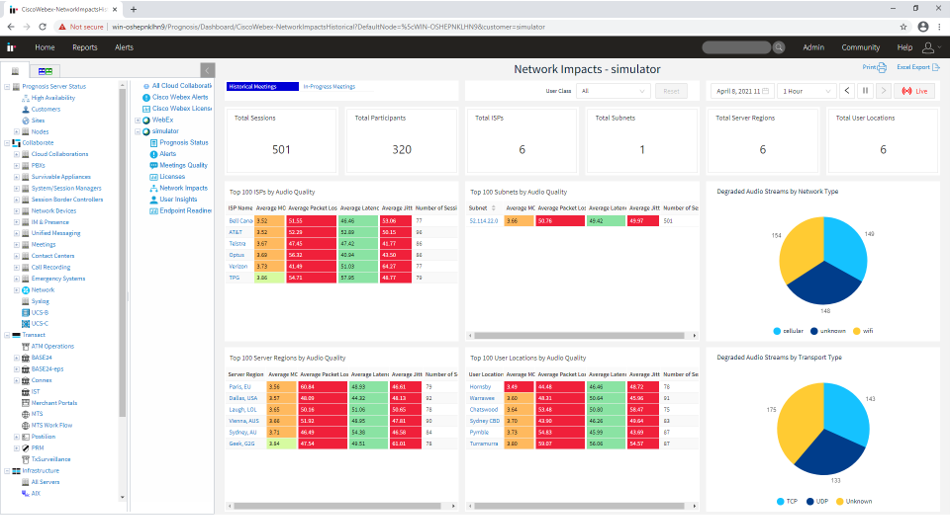This screenshot has width=950, height=515.
Task: Click the search magnifier icon
Action: click(780, 47)
